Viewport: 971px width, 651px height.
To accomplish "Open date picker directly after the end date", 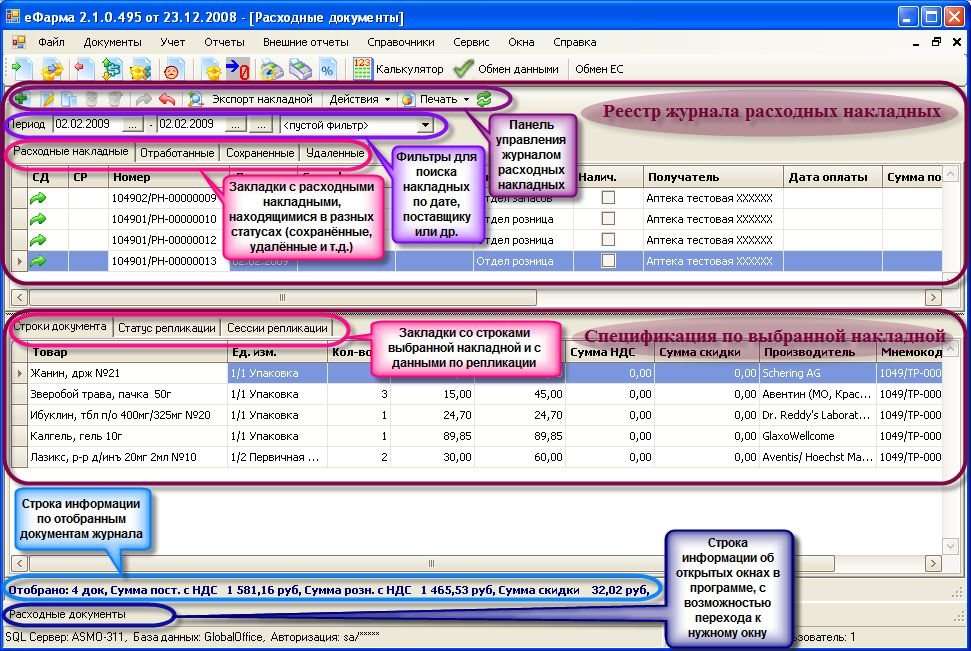I will (x=235, y=125).
